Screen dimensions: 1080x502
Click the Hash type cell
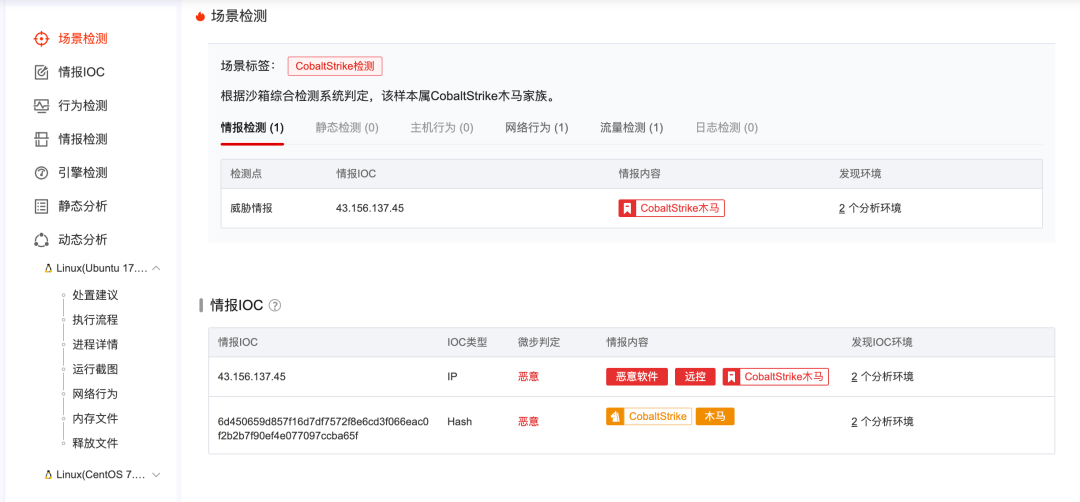click(459, 421)
